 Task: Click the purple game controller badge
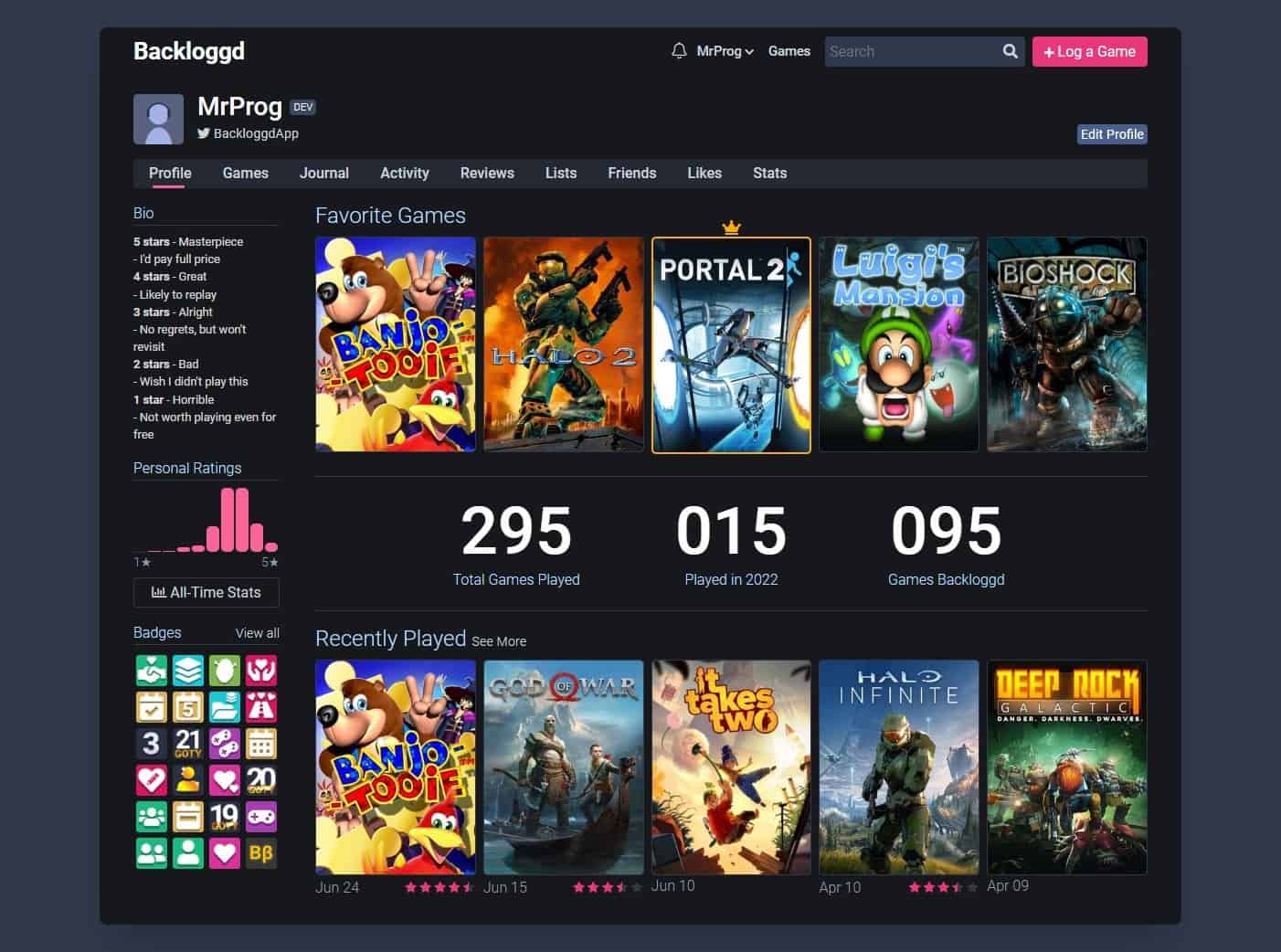pyautogui.click(x=261, y=816)
